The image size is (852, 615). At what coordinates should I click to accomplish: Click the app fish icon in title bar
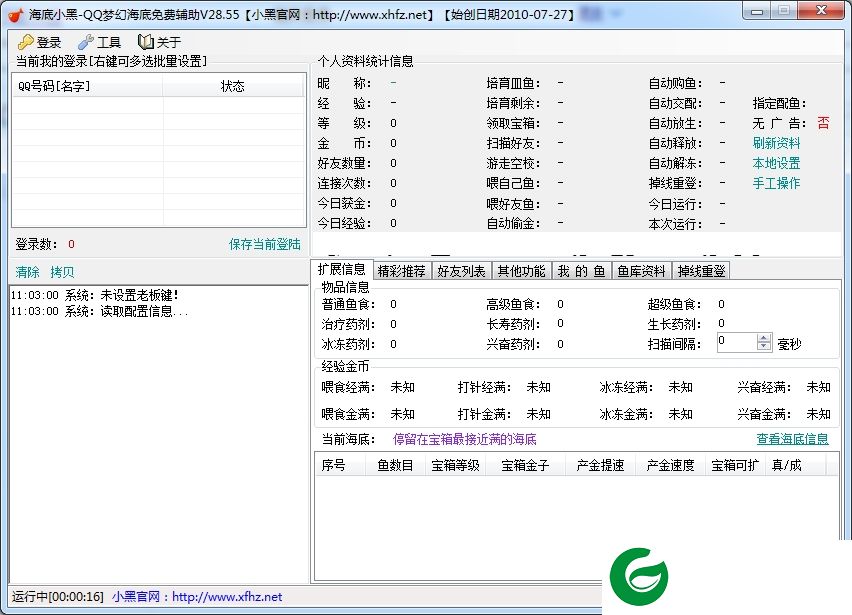[x=16, y=14]
